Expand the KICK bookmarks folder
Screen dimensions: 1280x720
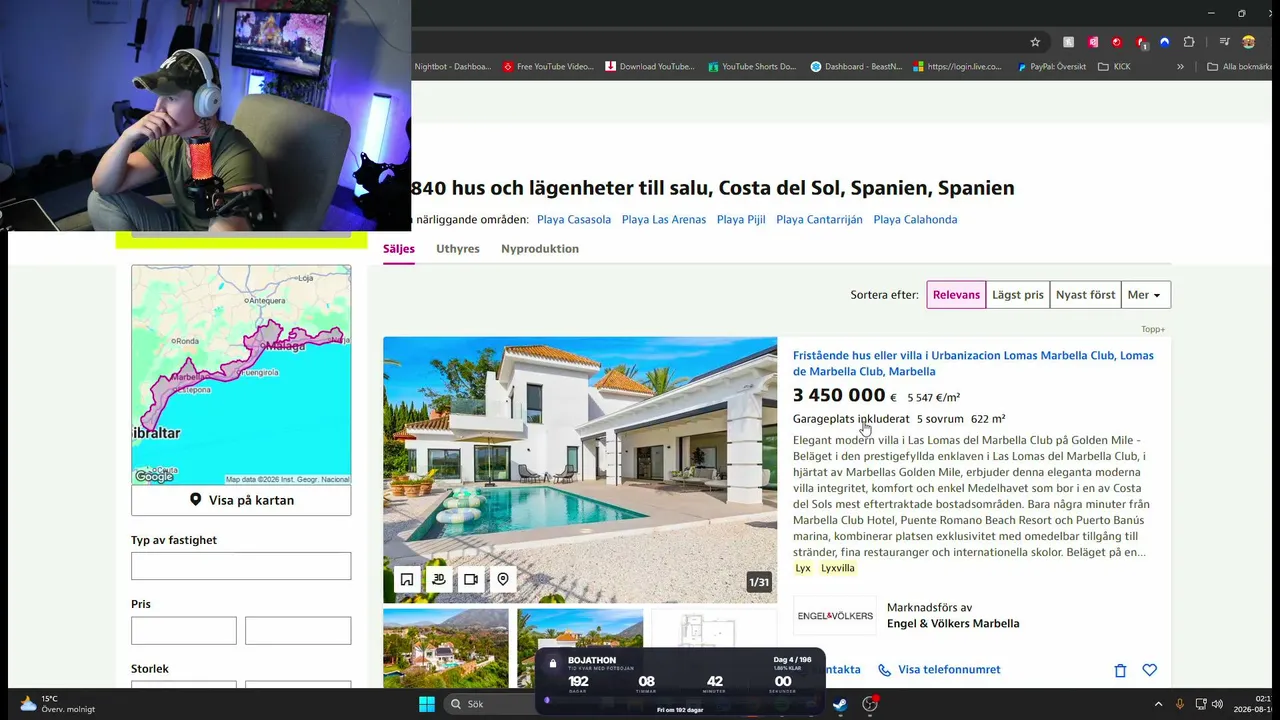pos(1114,67)
